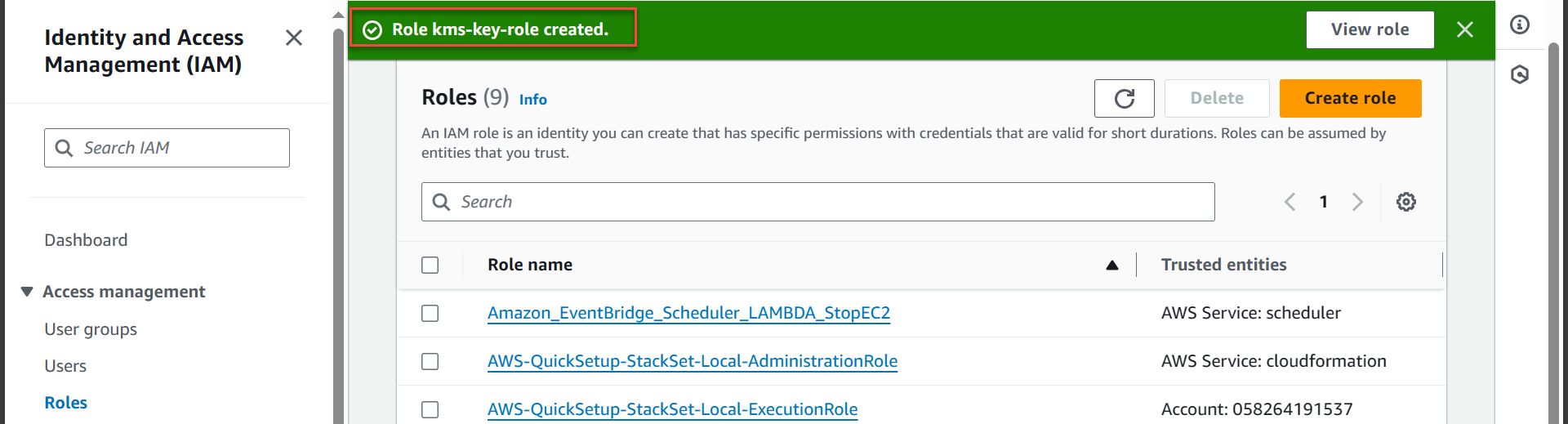Check the AWS-QuickSetup AdministrationRole row checkbox
The image size is (1568, 424).
430,362
